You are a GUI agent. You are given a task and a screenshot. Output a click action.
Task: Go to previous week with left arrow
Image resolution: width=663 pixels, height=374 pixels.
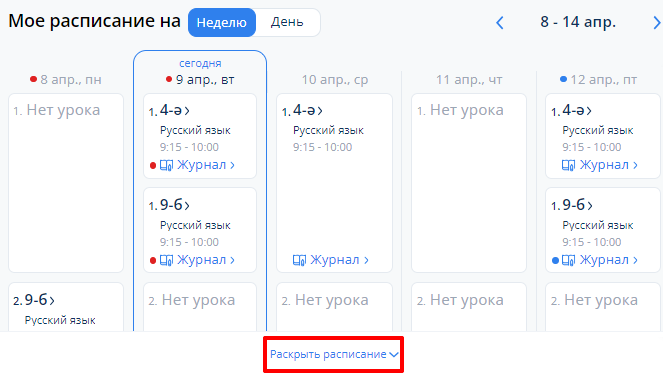[500, 22]
